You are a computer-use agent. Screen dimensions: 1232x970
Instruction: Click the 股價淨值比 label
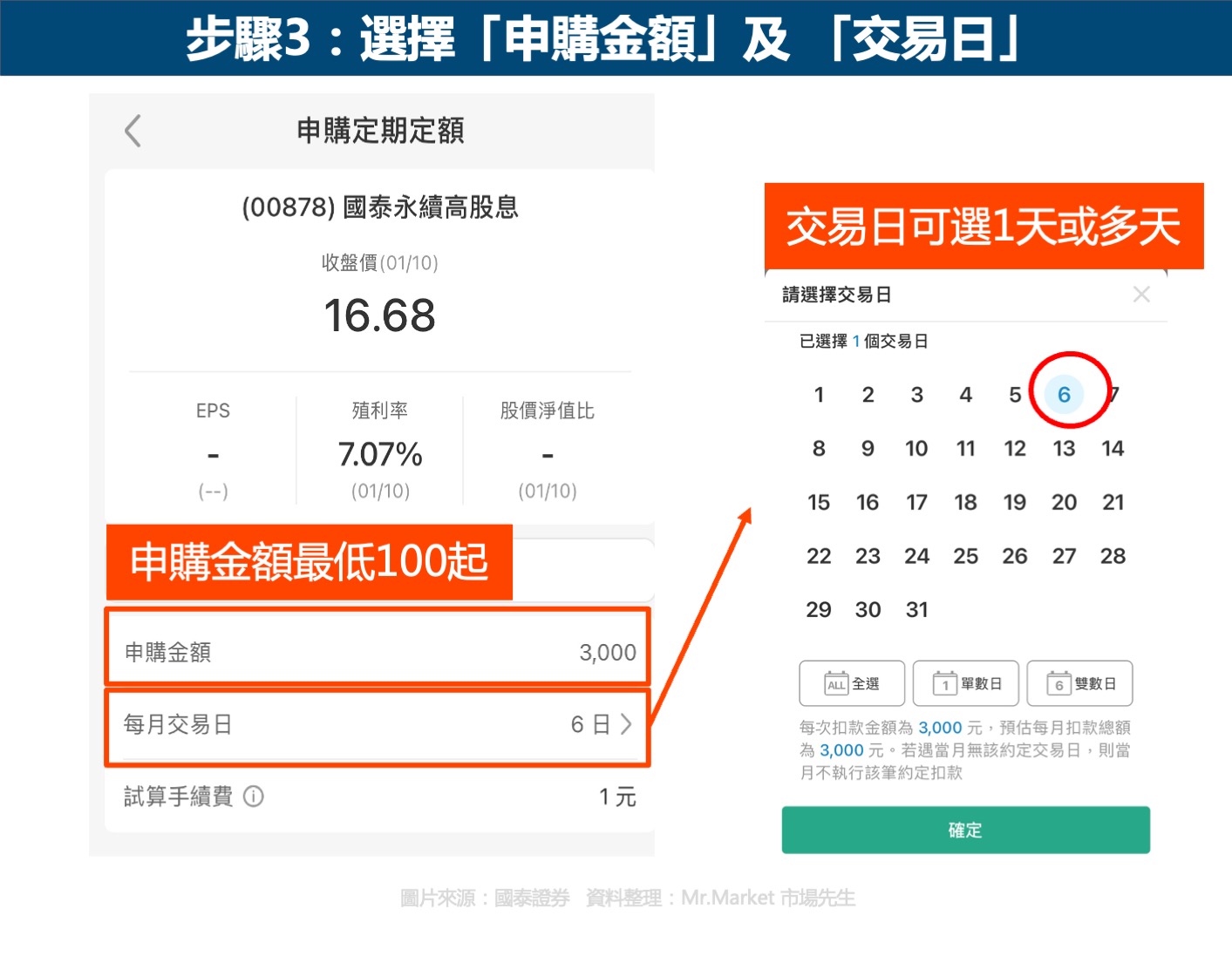point(548,410)
